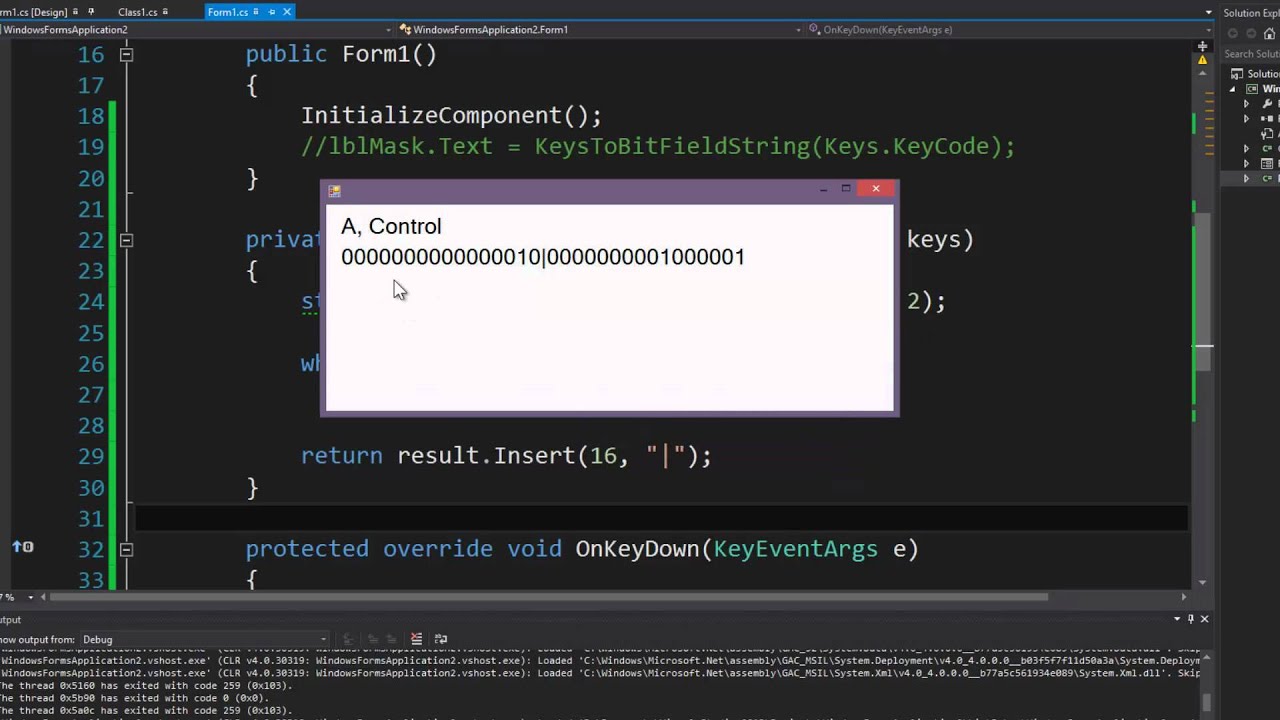The image size is (1280, 720).
Task: Toggle auto-hide pin on Output panel
Action: pyautogui.click(x=1190, y=619)
